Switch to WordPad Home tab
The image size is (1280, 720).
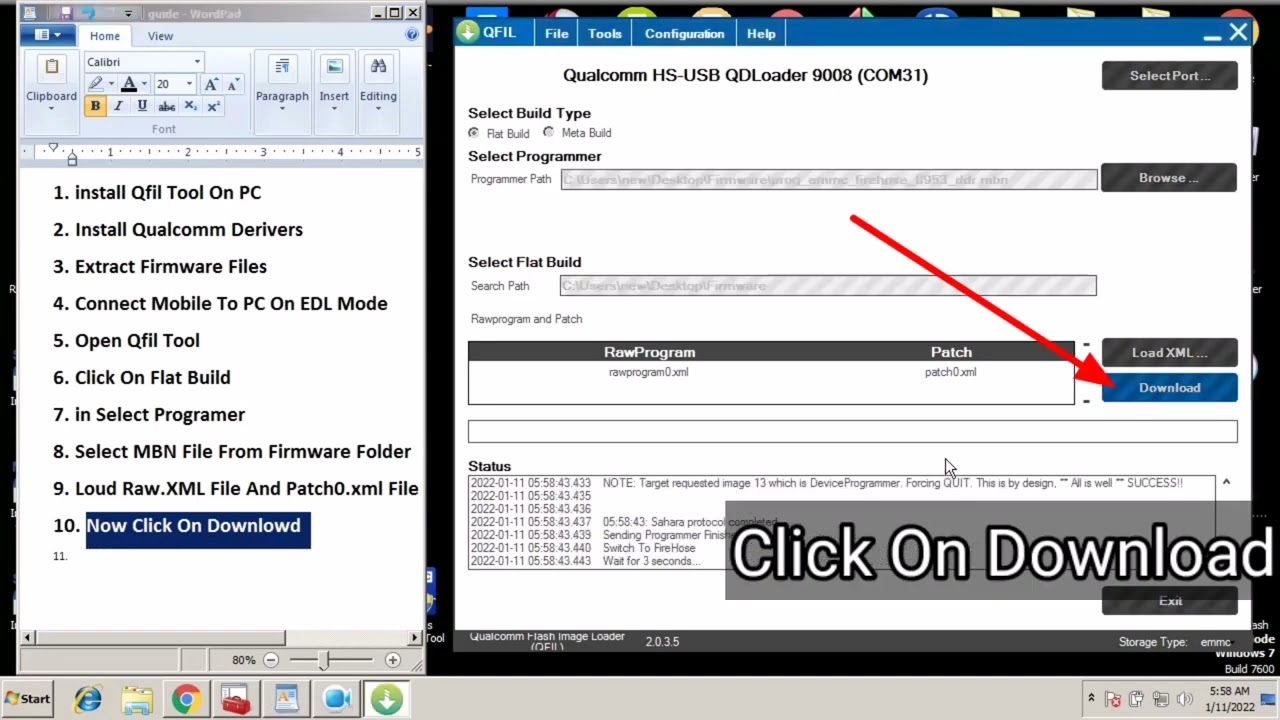point(104,36)
